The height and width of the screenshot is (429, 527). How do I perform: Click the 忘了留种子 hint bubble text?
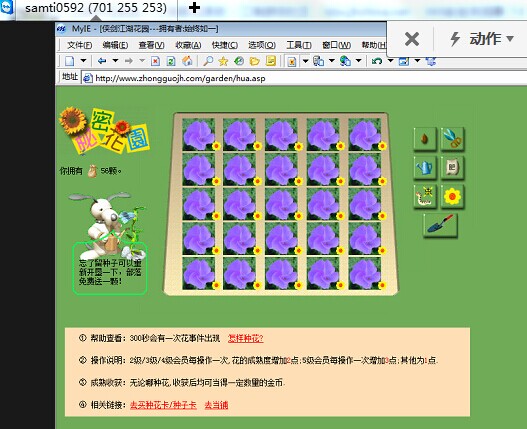tap(110, 271)
